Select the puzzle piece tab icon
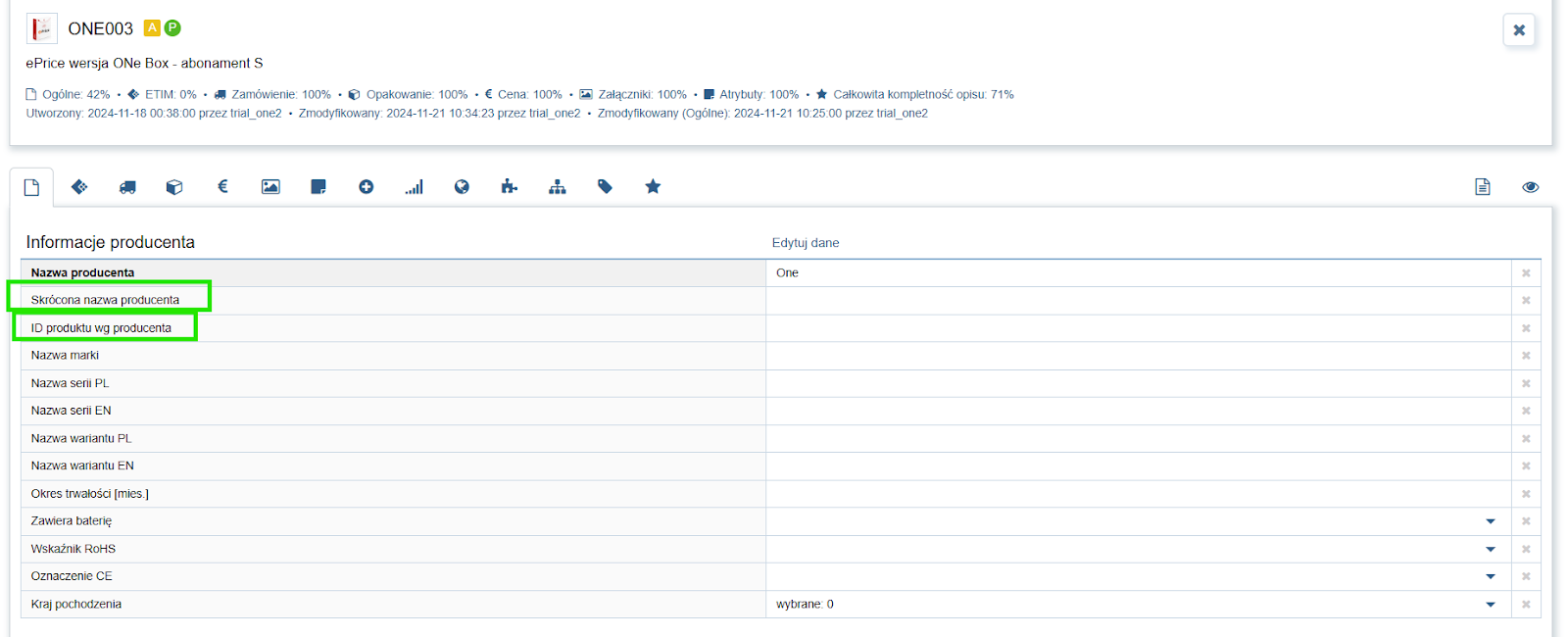Viewport: 1568px width, 637px height. pyautogui.click(x=510, y=187)
